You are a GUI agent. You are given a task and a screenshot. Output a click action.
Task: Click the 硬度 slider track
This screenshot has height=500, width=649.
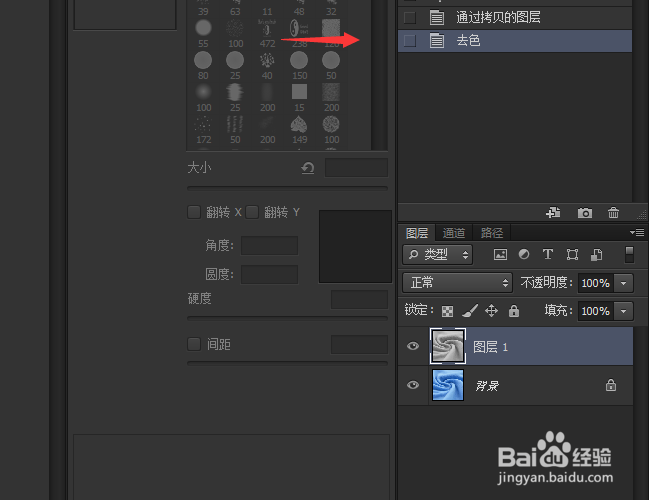287,319
